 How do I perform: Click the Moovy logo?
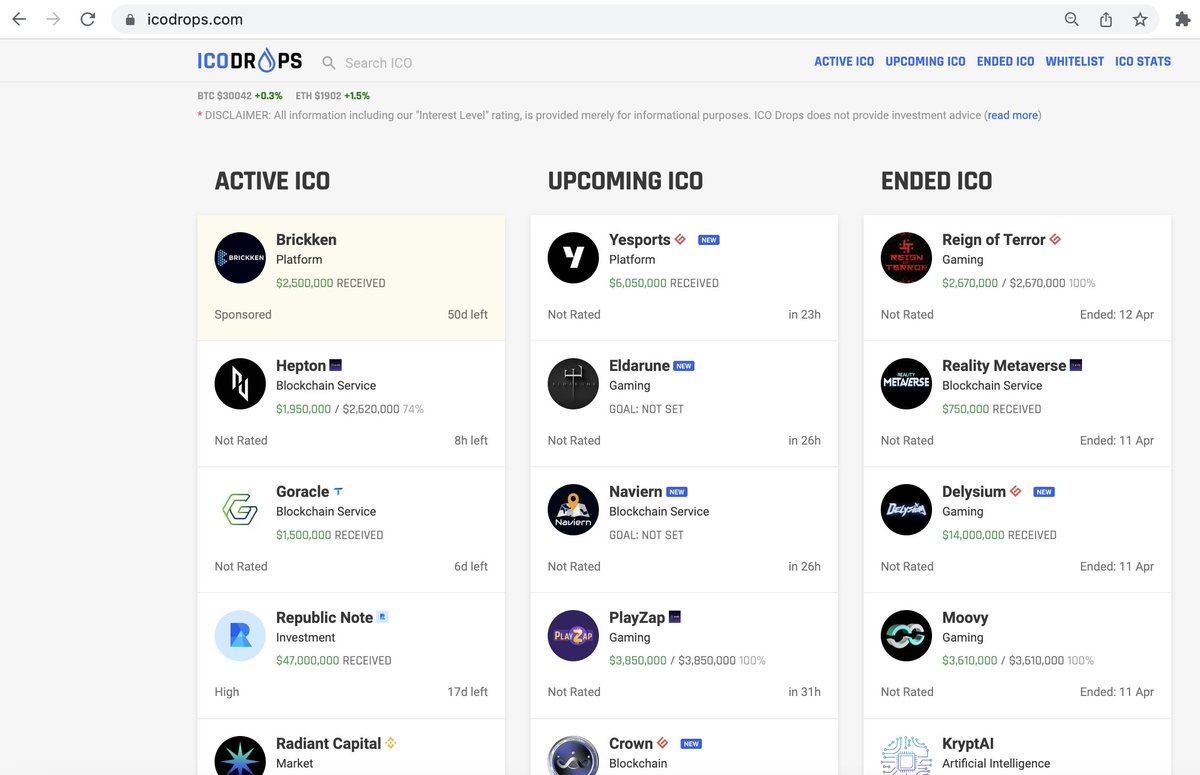coord(906,636)
